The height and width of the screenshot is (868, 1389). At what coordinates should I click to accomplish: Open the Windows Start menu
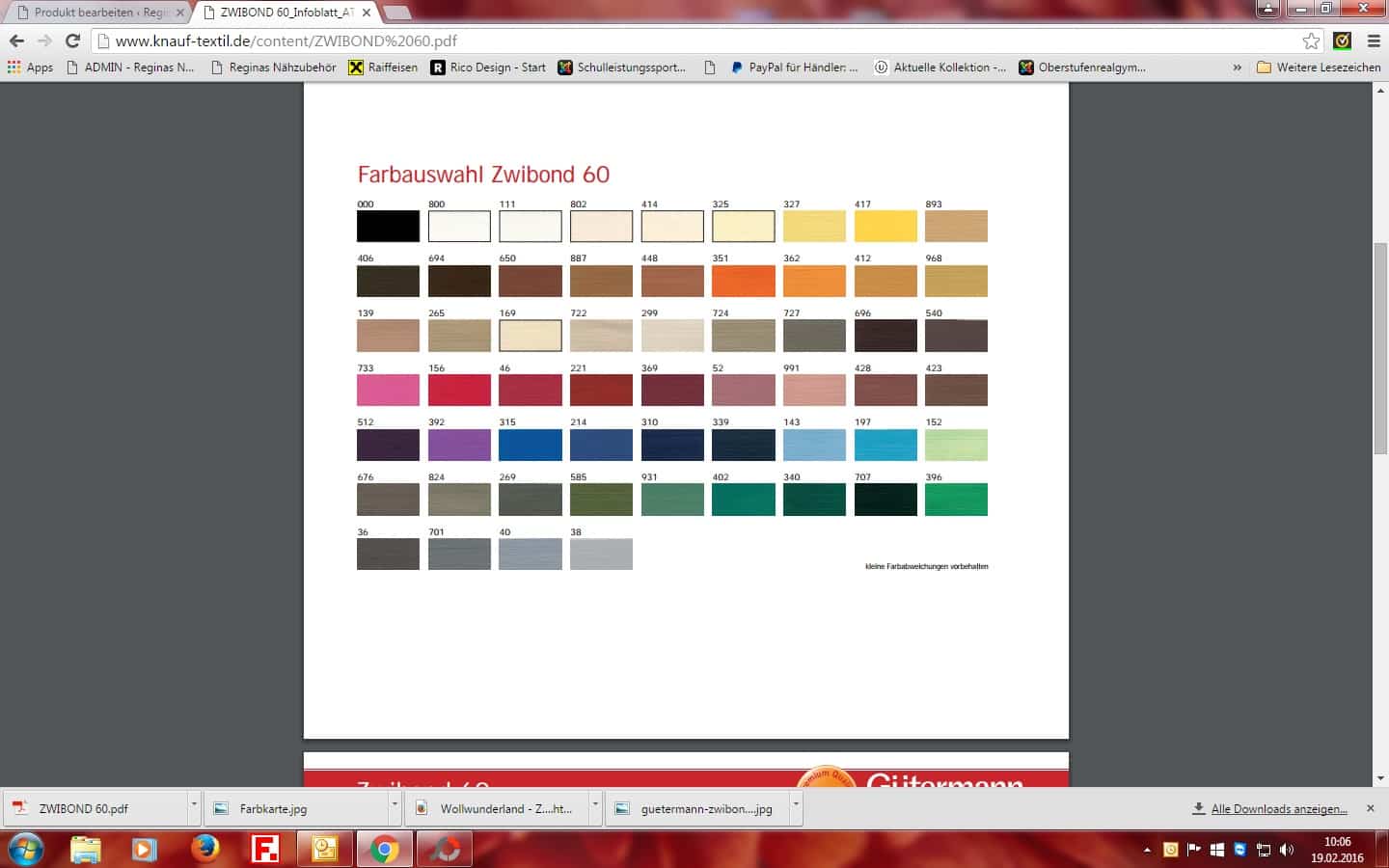pos(25,850)
